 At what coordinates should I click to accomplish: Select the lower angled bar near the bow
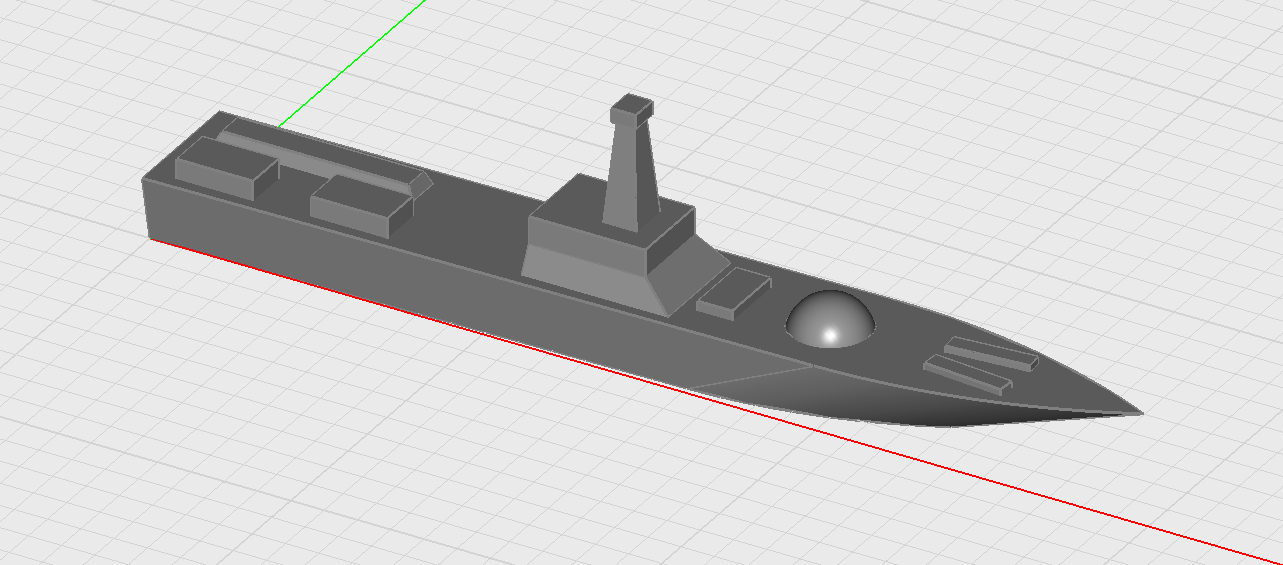pyautogui.click(x=965, y=373)
